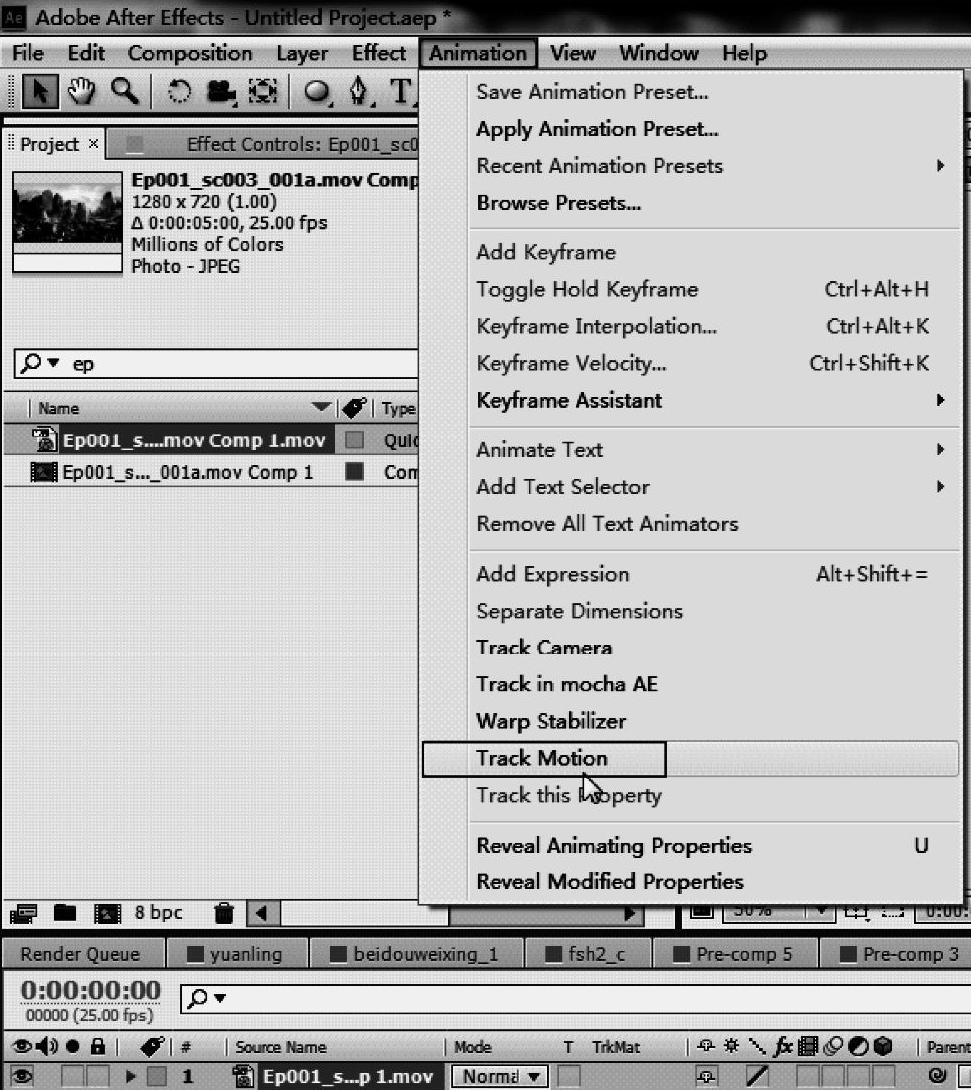
Task: Select the Unified Camera tool
Action: [221, 92]
